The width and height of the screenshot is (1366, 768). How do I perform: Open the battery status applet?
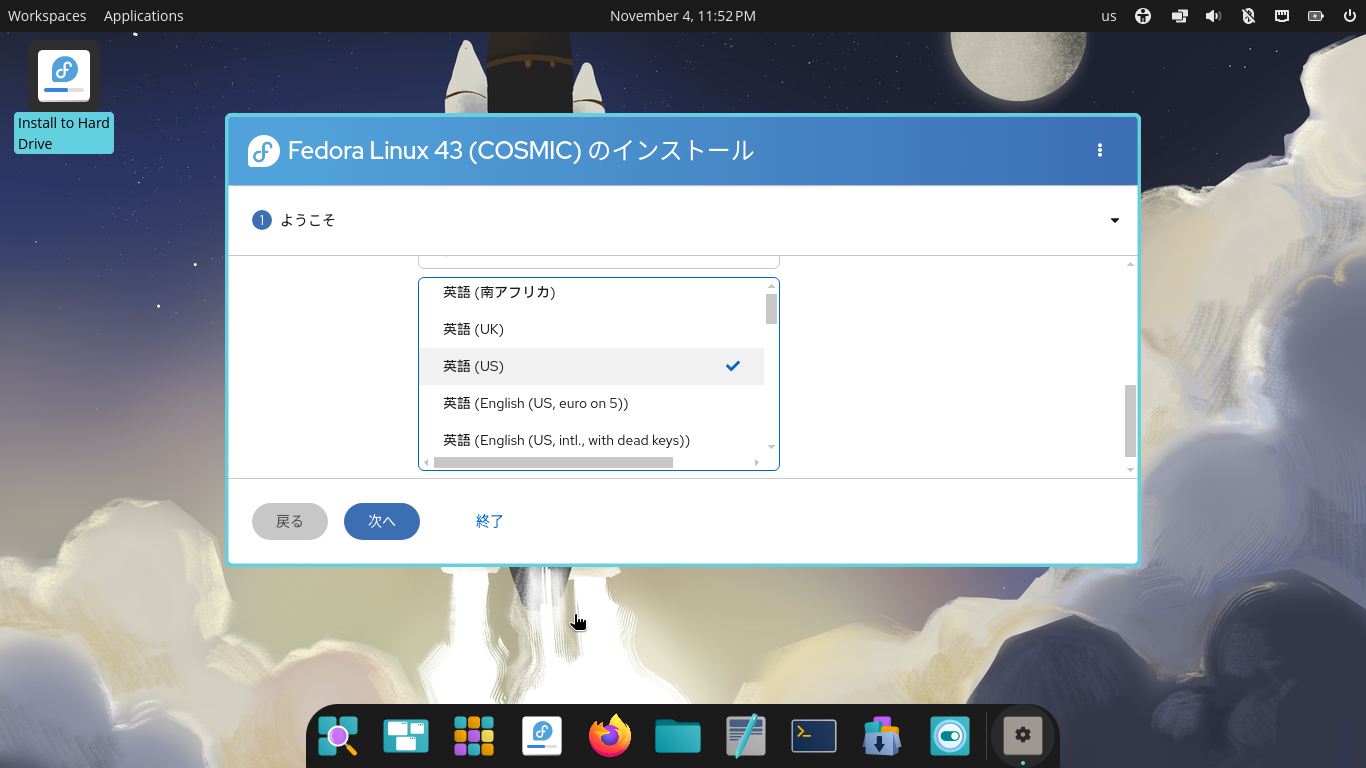[1316, 16]
